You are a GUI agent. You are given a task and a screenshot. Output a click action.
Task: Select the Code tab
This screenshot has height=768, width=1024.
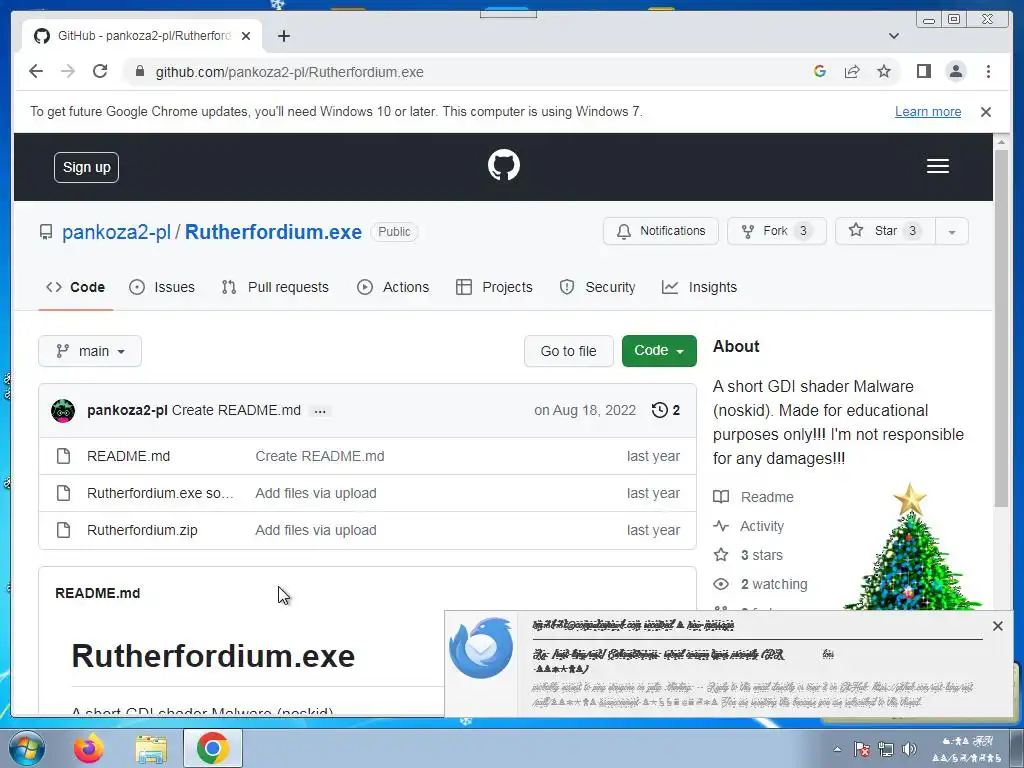76,287
